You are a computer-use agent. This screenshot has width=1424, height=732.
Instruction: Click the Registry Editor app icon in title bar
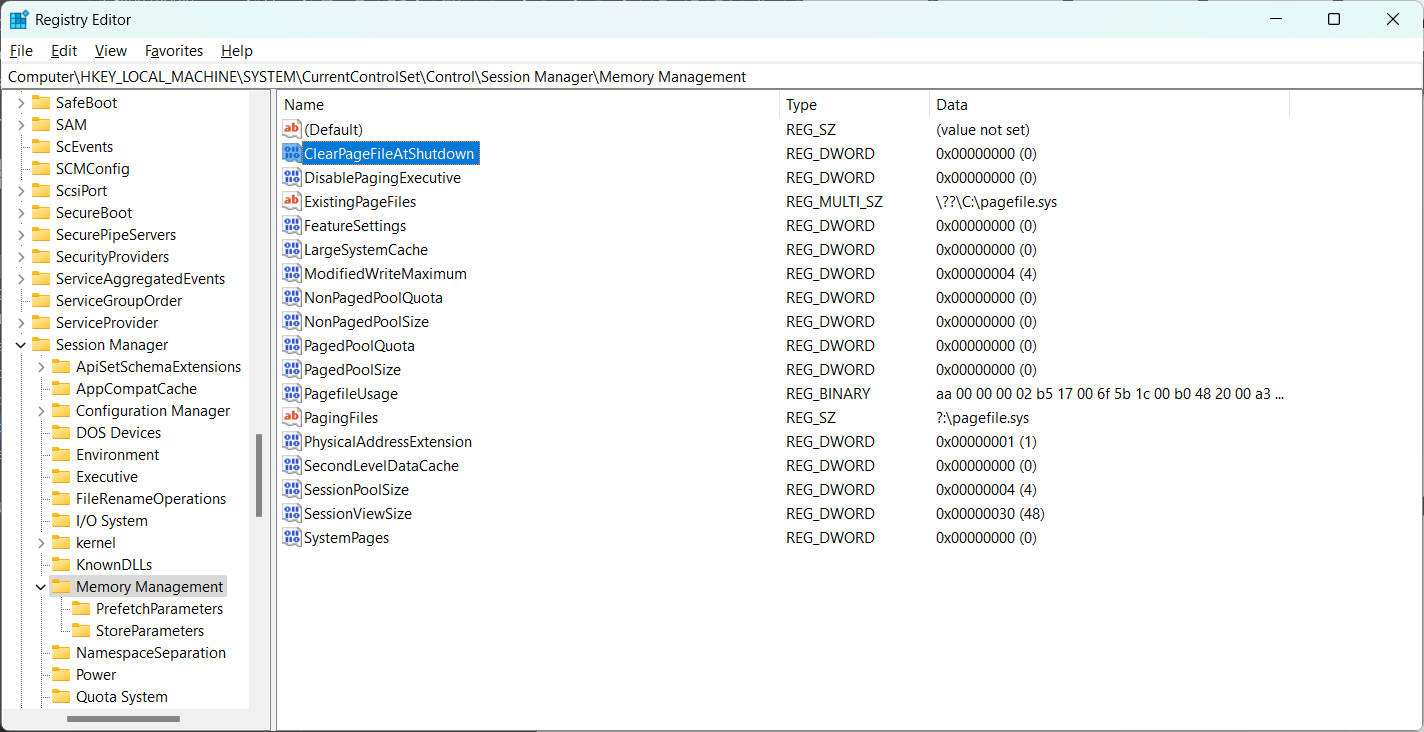point(19,20)
